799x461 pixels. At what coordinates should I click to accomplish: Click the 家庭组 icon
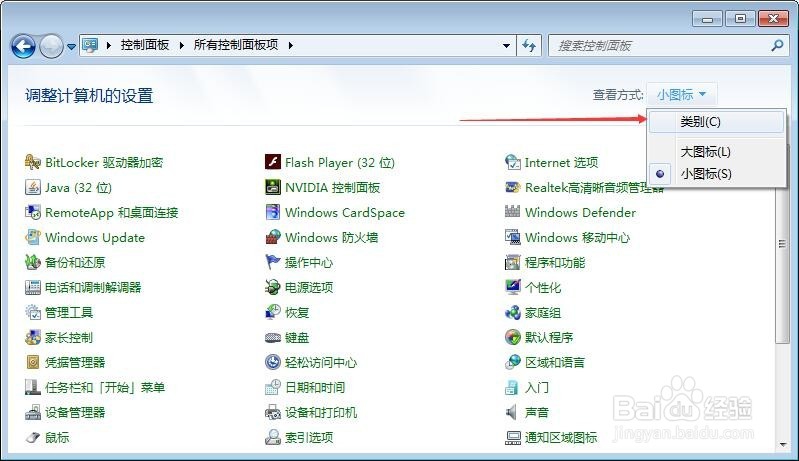(x=513, y=312)
